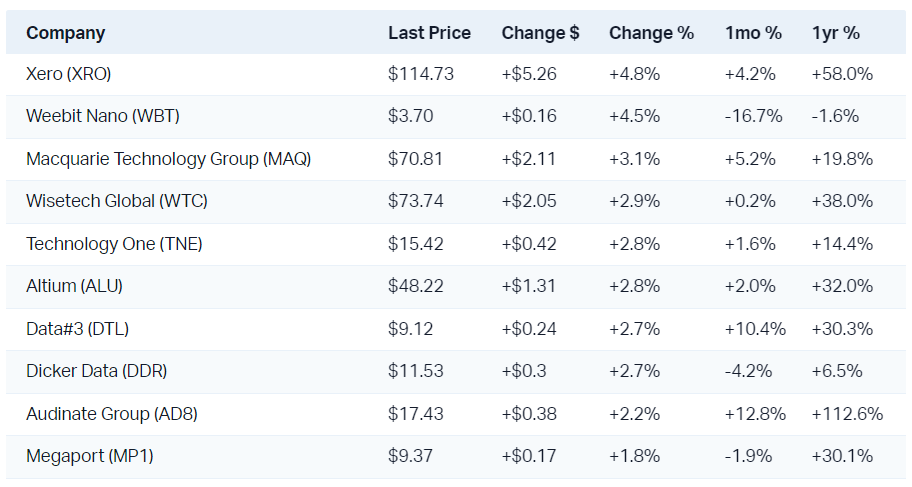Click the 1mo % column header
The width and height of the screenshot is (912, 487).
753,33
